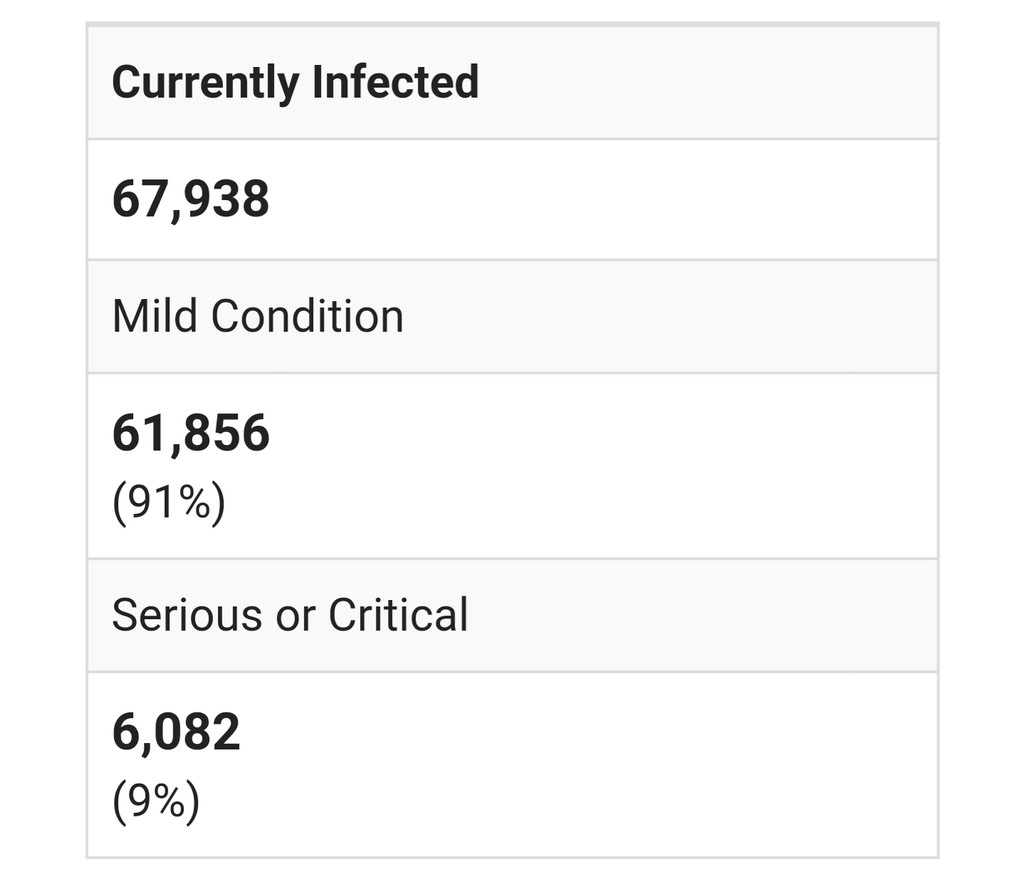This screenshot has width=1024, height=886.
Task: Click the (9%) serious percentage
Action: 155,800
